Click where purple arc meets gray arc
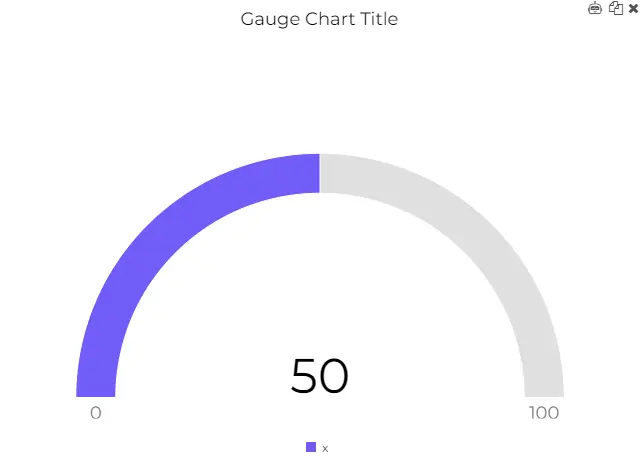 pyautogui.click(x=319, y=173)
